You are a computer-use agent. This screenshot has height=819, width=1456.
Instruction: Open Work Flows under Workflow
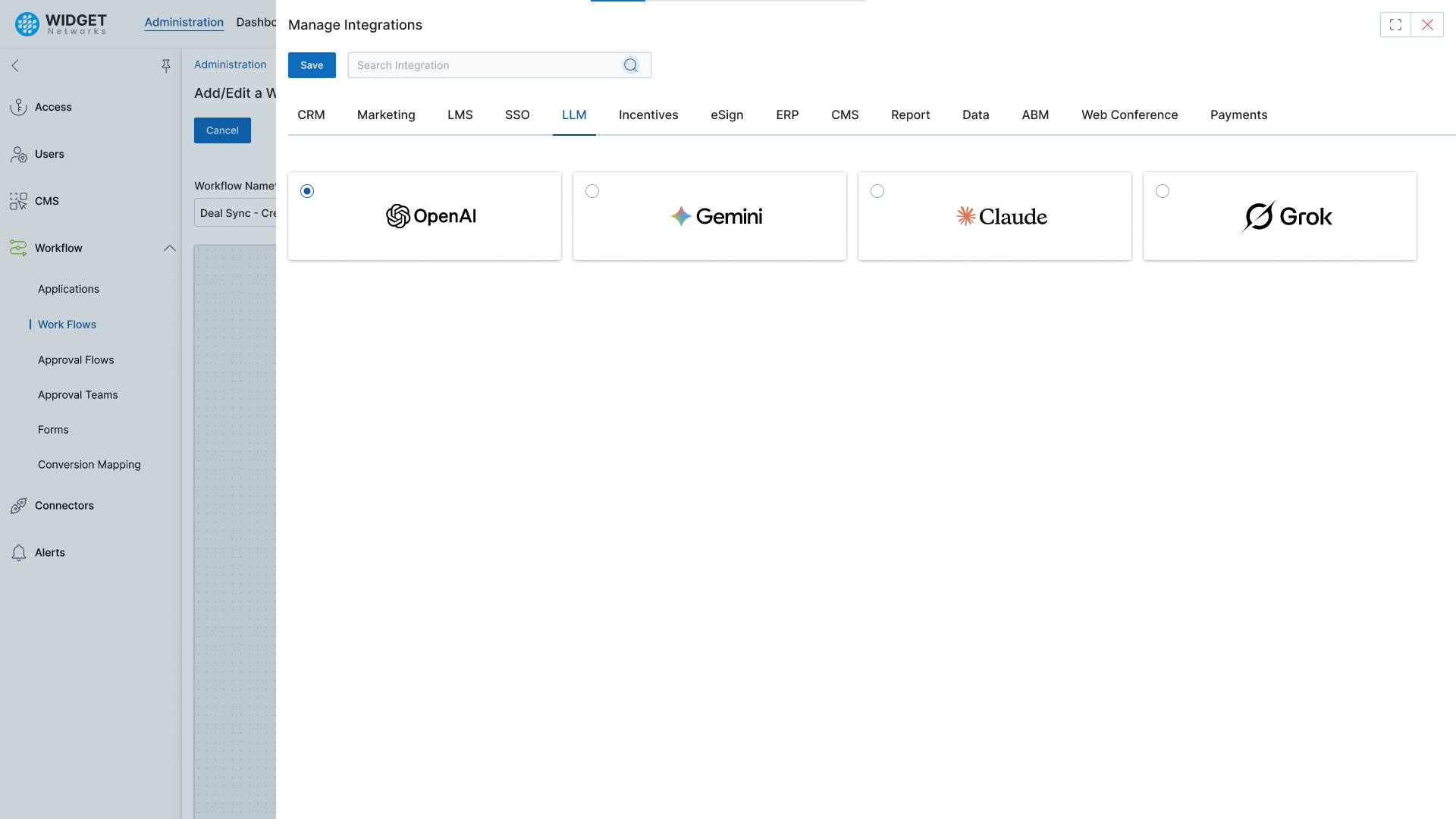(x=67, y=325)
